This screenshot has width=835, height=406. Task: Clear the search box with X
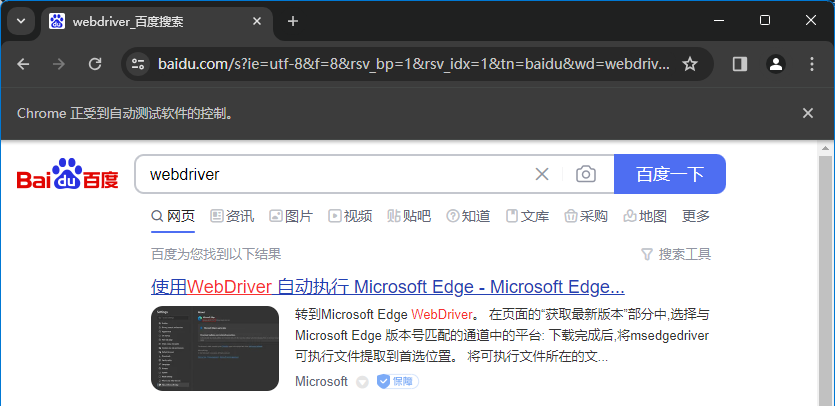click(x=542, y=174)
